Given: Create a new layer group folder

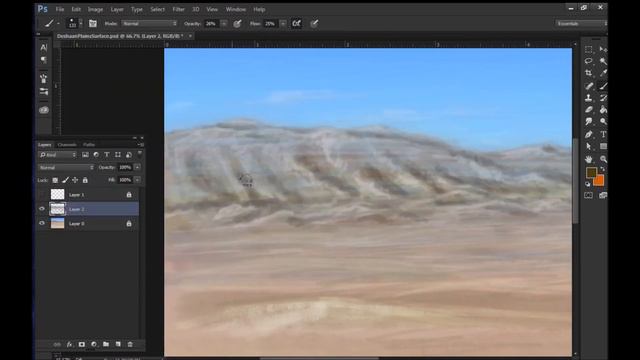Looking at the screenshot, I should pyautogui.click(x=106, y=344).
